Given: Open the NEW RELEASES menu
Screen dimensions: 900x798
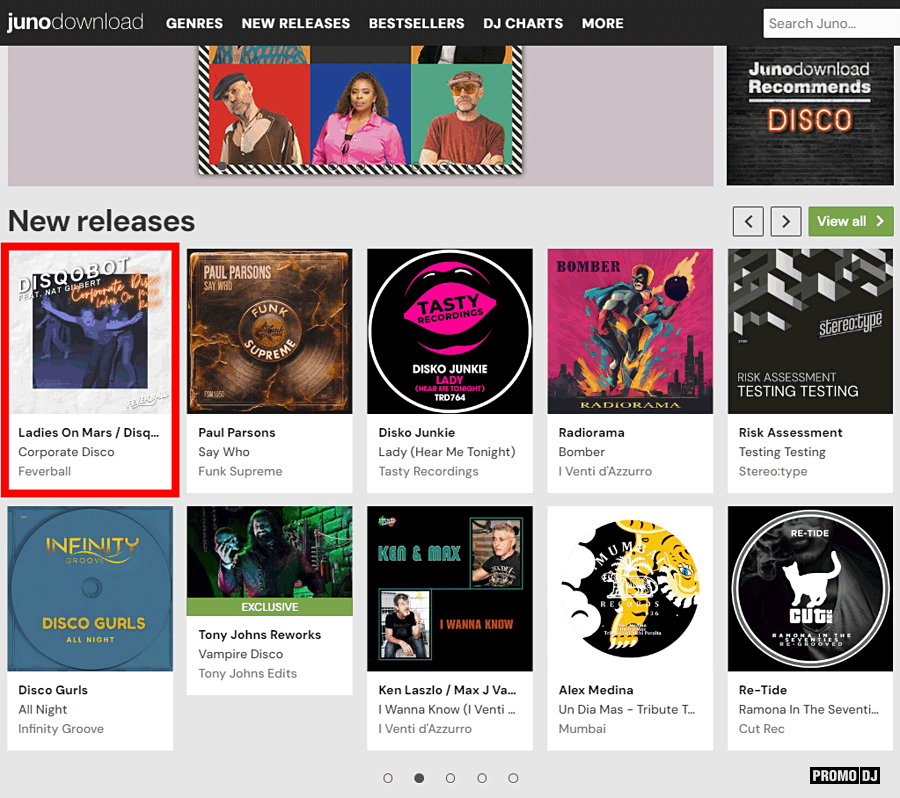Looking at the screenshot, I should pos(296,24).
